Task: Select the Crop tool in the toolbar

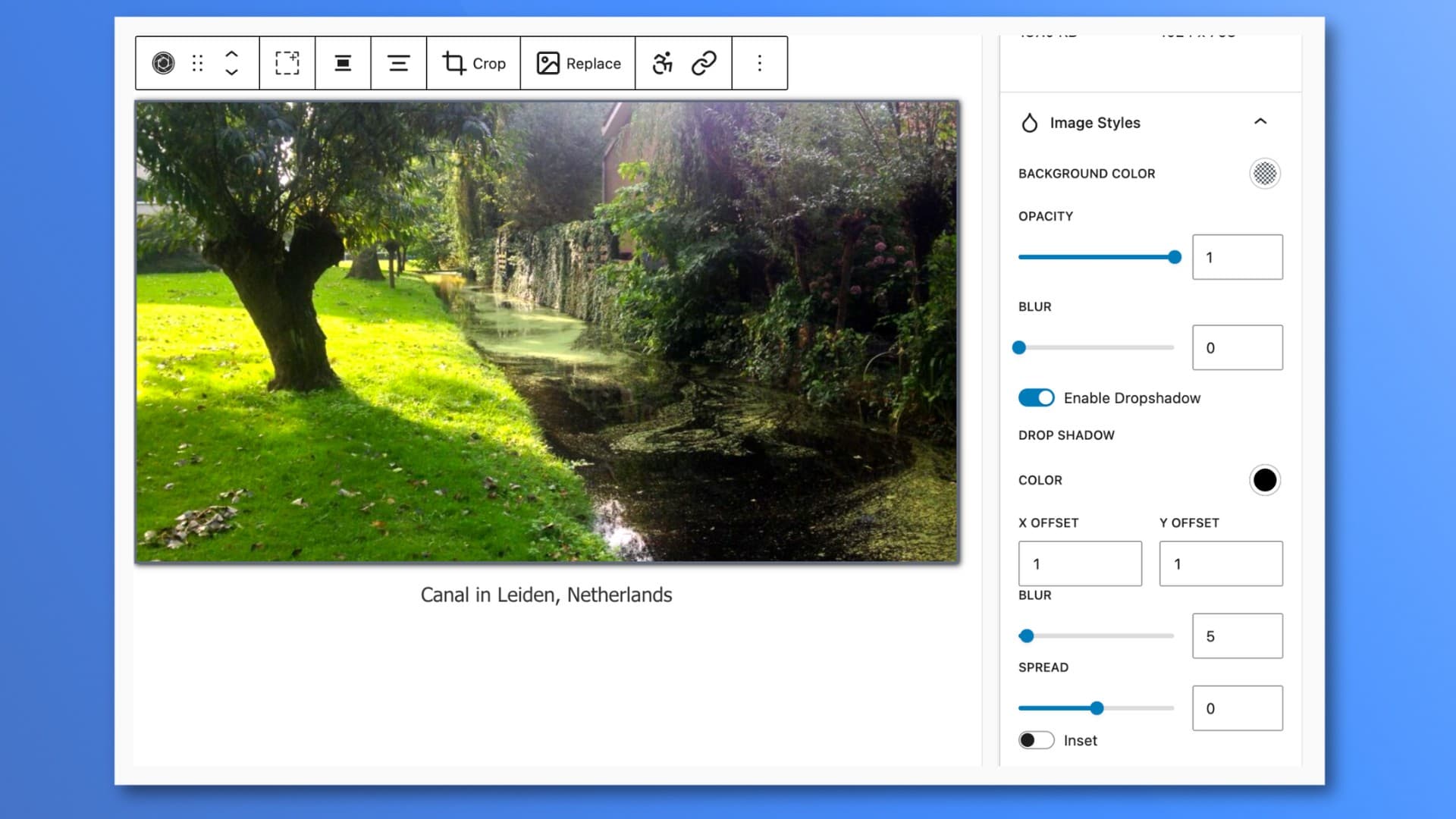Action: pos(473,63)
